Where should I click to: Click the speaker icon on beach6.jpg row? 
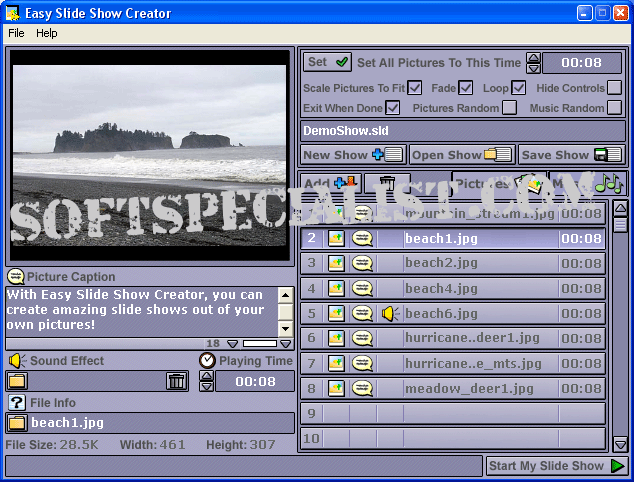(389, 313)
